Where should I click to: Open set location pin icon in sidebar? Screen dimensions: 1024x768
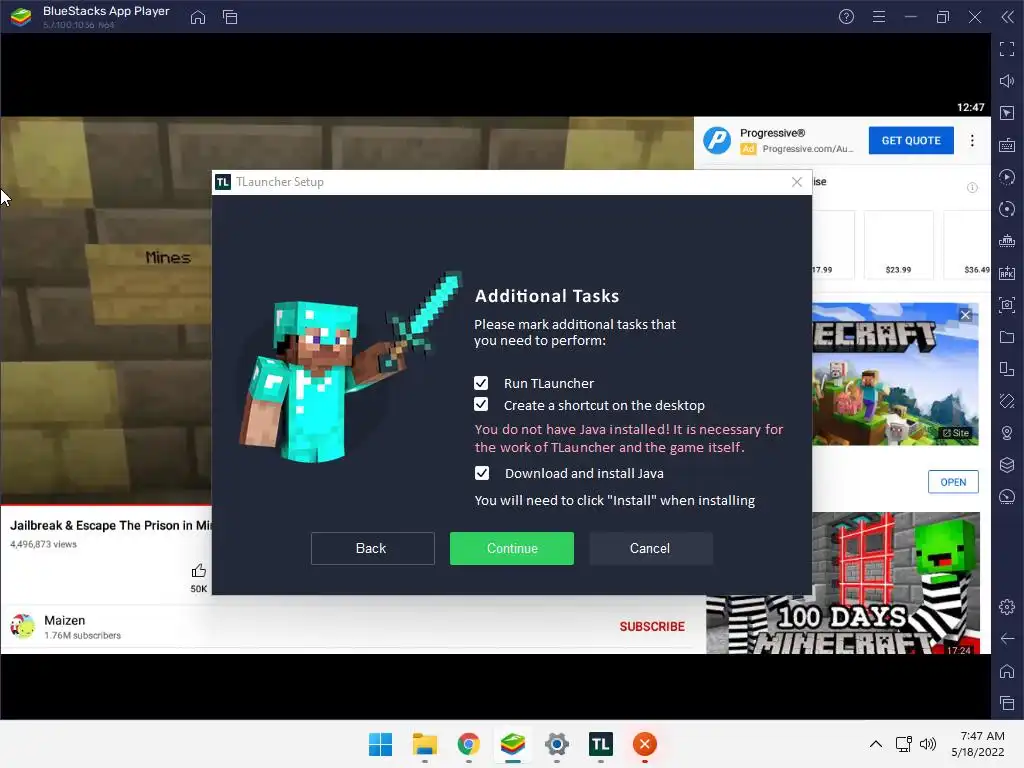click(x=1006, y=433)
